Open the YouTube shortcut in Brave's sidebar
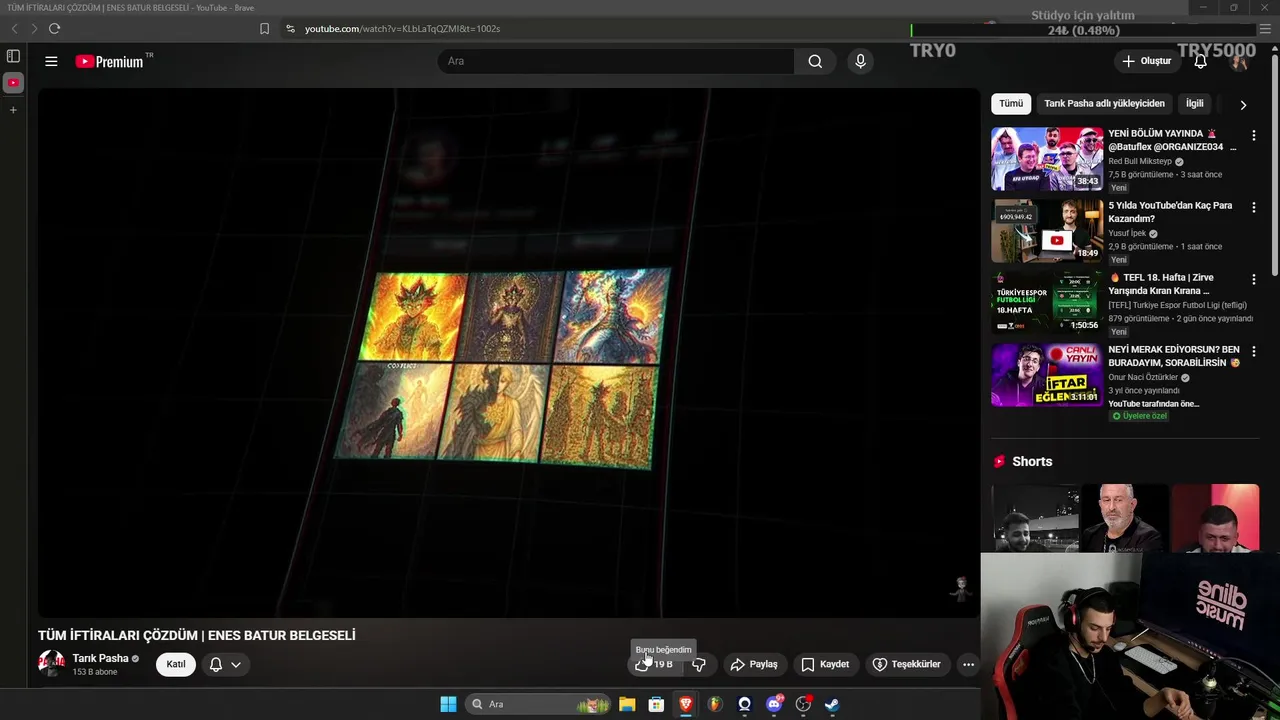This screenshot has width=1280, height=720. click(x=13, y=83)
